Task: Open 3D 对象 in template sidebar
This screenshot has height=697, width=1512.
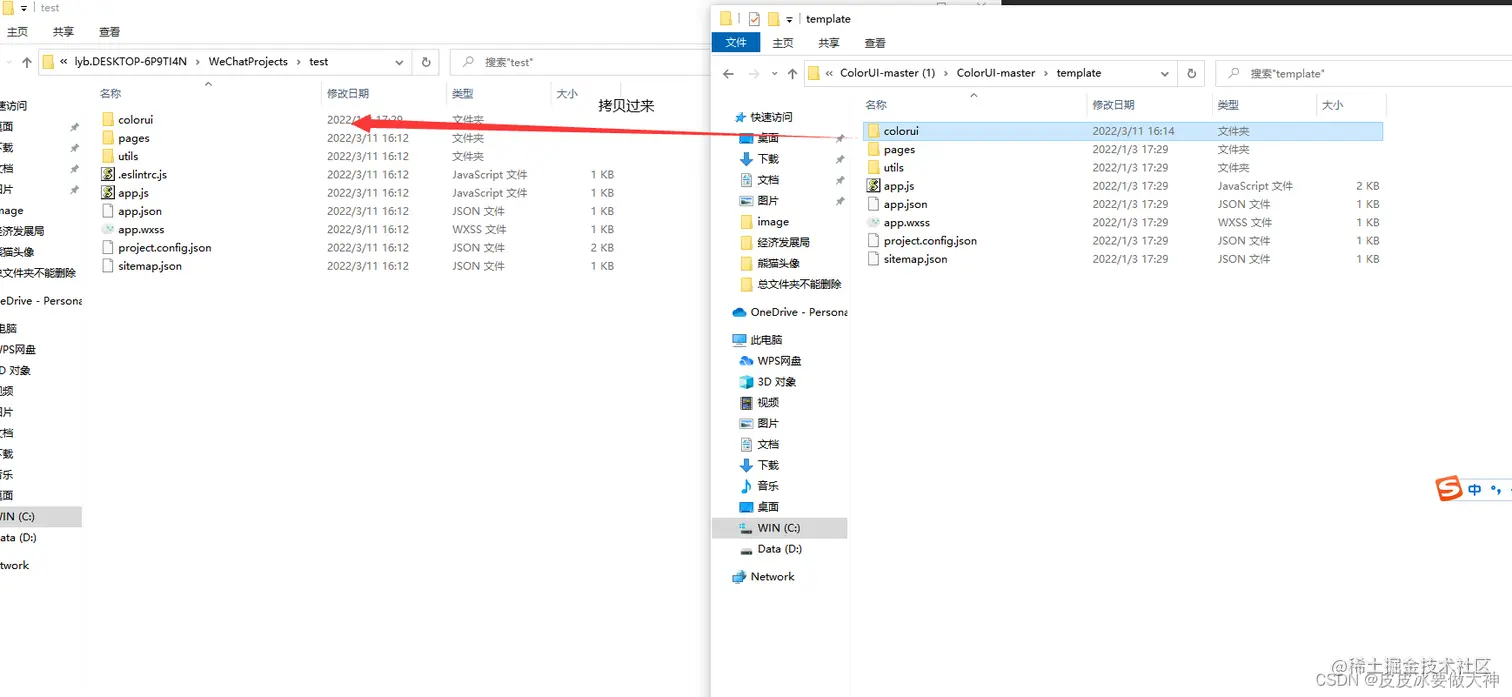Action: 767,382
